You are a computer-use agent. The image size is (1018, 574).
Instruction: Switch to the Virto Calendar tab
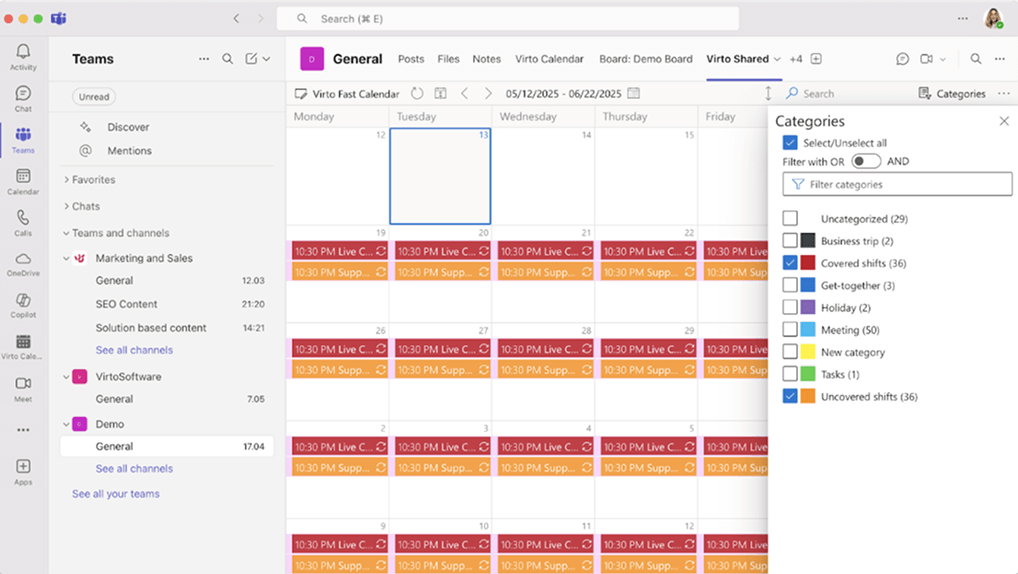(549, 59)
